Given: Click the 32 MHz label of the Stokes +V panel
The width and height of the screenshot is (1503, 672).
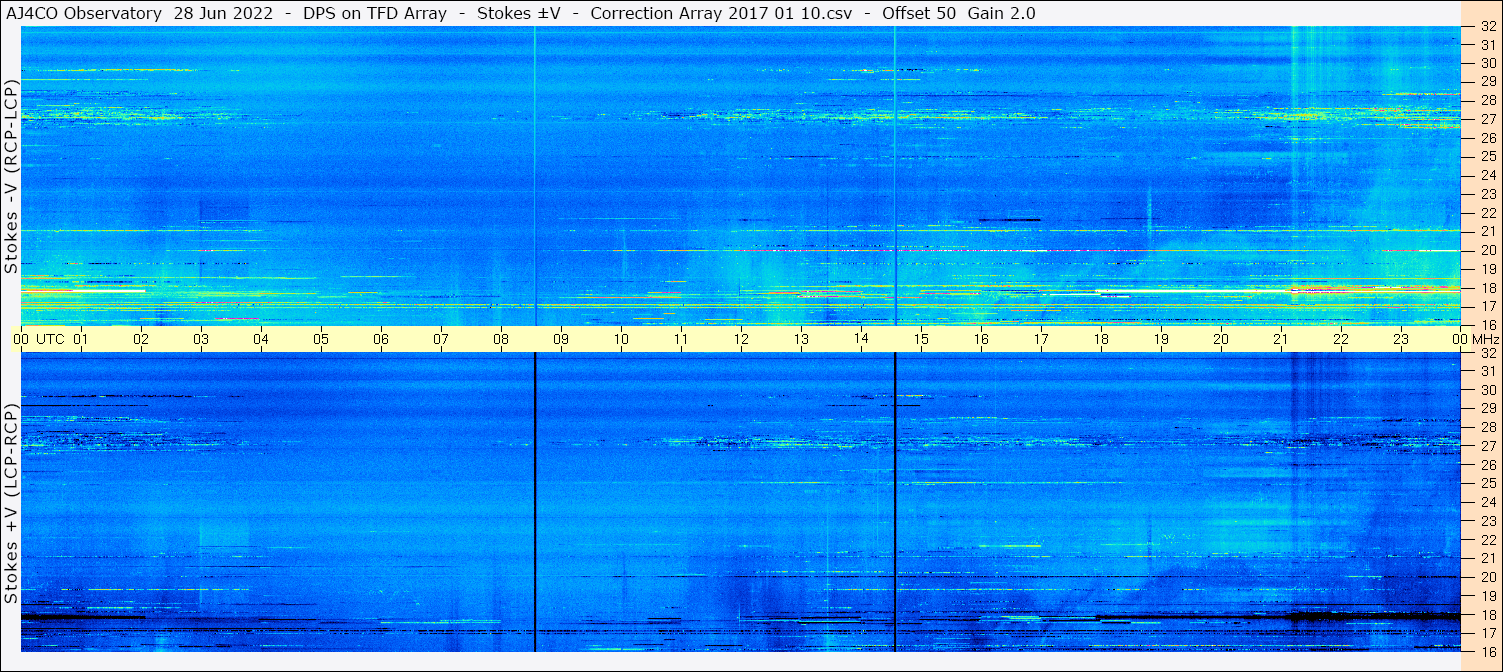Looking at the screenshot, I should tap(1488, 353).
